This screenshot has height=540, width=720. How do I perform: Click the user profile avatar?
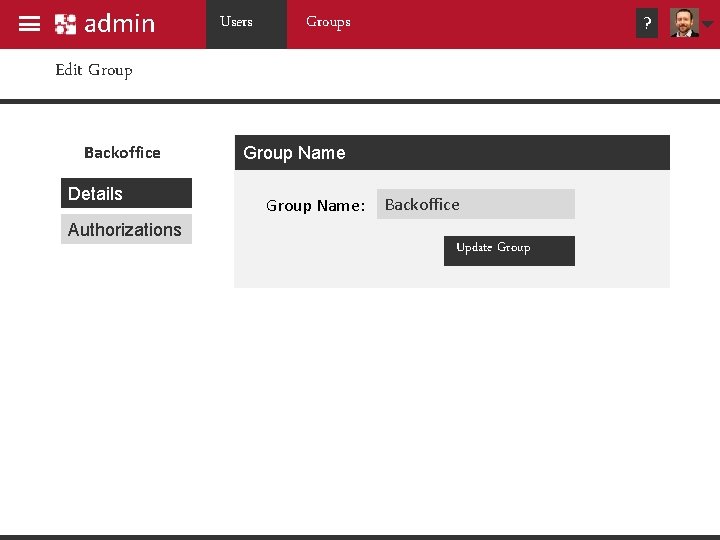[x=684, y=22]
